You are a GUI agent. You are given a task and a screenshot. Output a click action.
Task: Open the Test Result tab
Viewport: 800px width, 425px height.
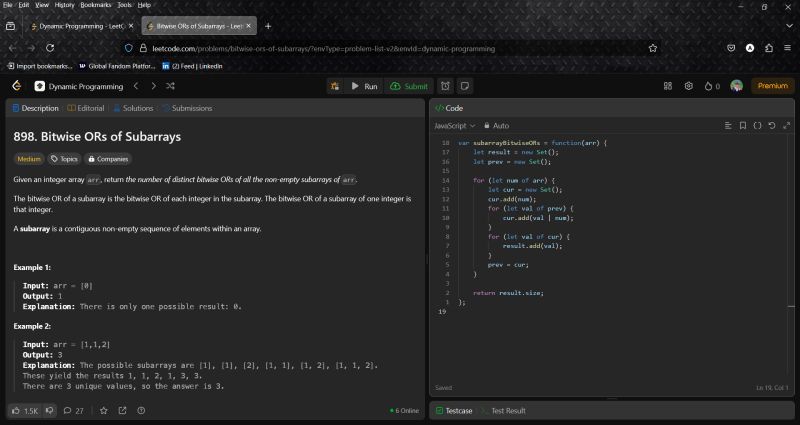tap(503, 411)
